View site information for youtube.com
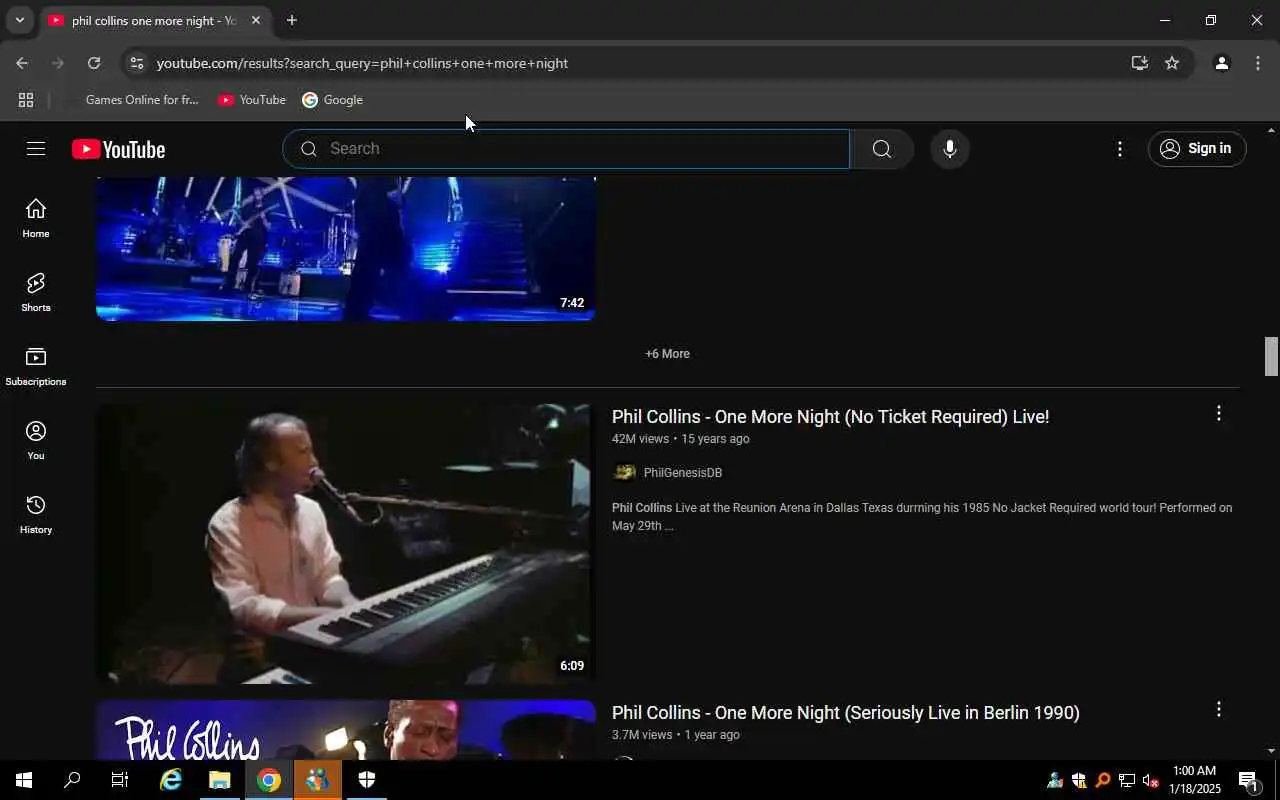Image resolution: width=1280 pixels, height=800 pixels. tap(137, 63)
